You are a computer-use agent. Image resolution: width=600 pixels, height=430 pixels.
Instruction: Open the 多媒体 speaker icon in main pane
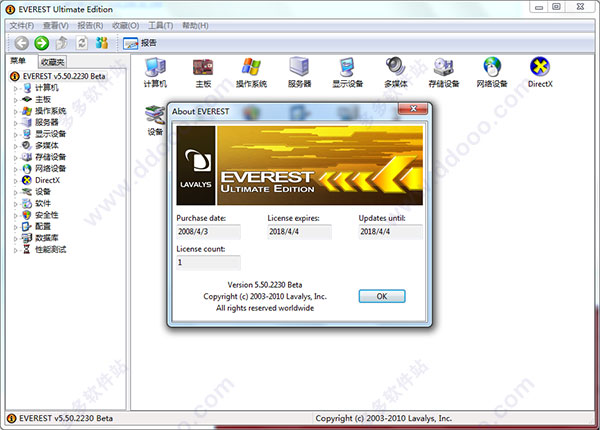point(396,72)
